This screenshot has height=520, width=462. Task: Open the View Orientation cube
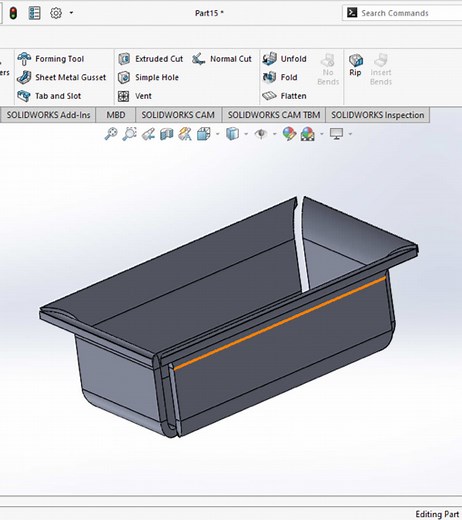pyautogui.click(x=204, y=134)
